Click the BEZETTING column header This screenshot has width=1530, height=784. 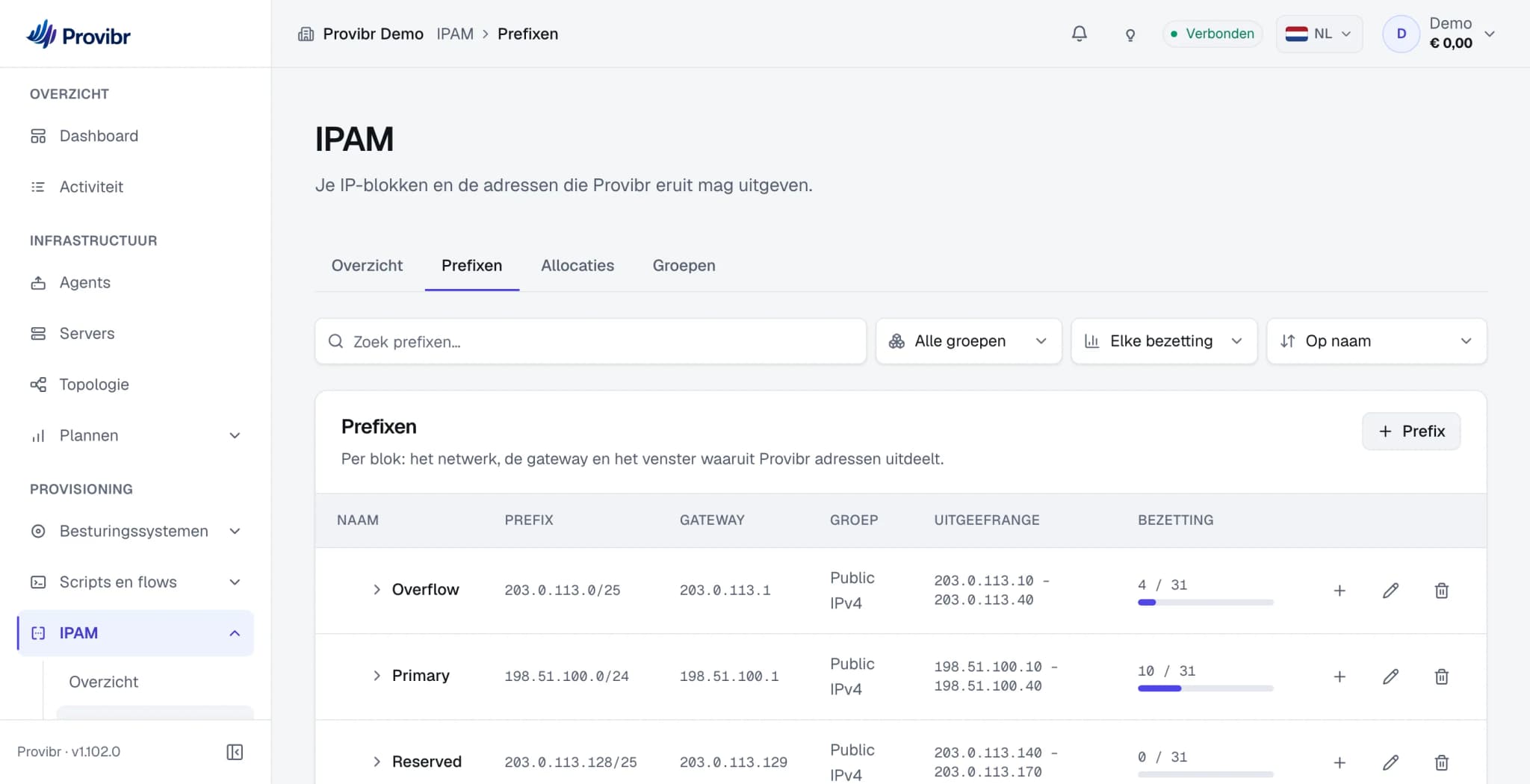click(x=1175, y=520)
